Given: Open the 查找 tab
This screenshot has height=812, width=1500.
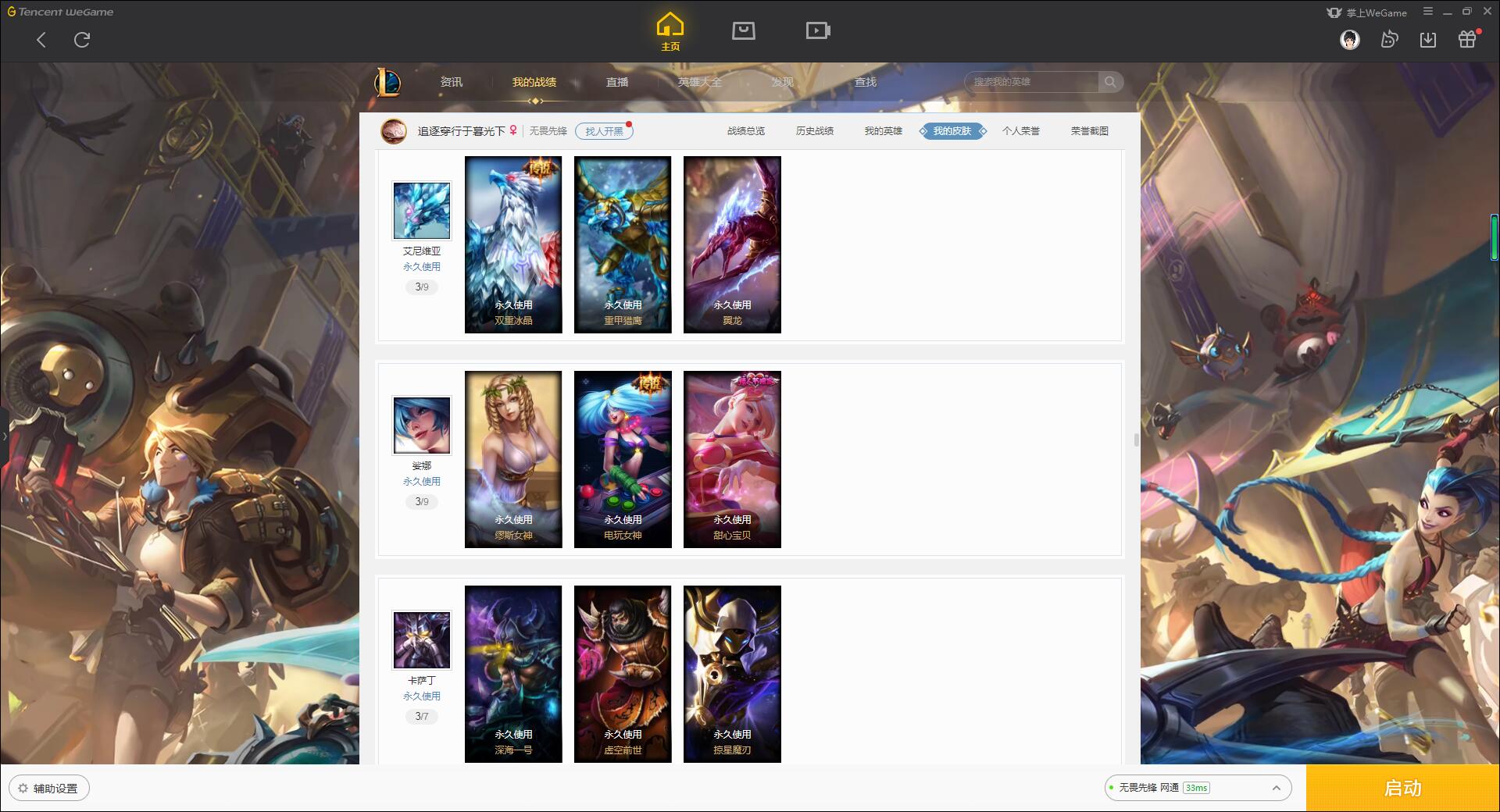Looking at the screenshot, I should (866, 82).
